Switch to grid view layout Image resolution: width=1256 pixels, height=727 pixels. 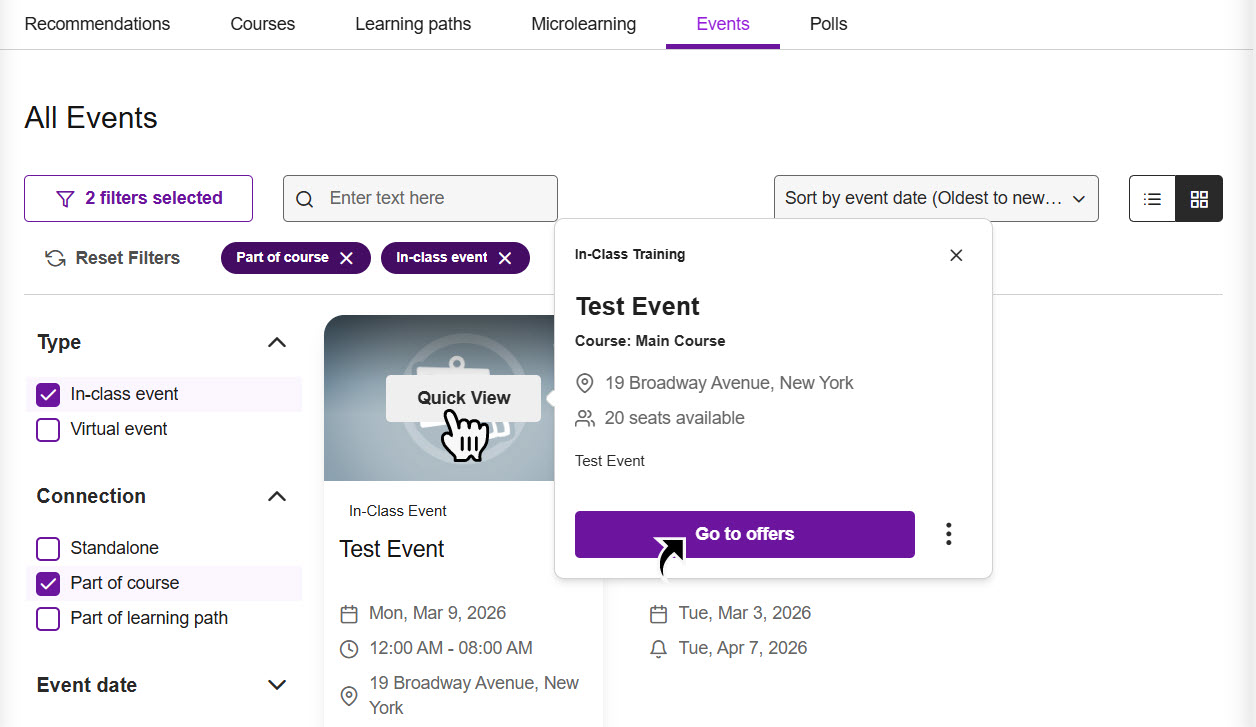tap(1198, 198)
